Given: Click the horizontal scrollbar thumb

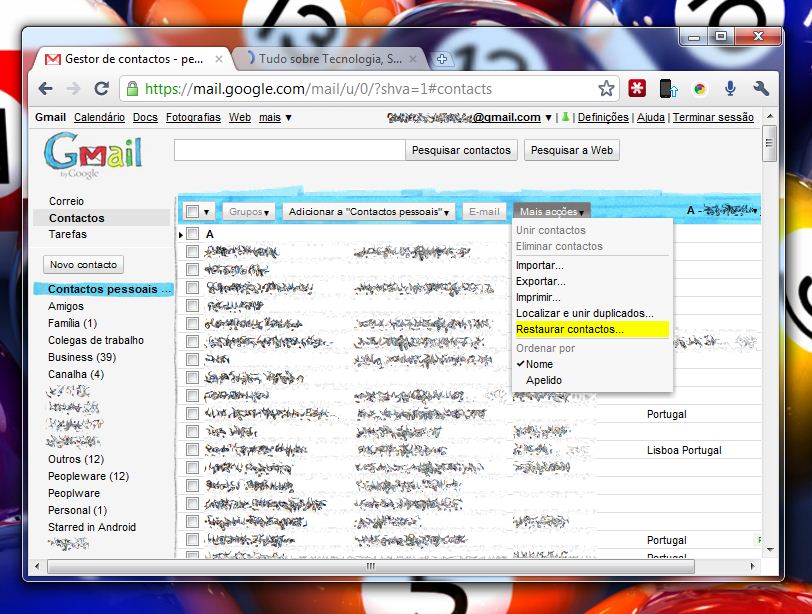Looking at the screenshot, I should 370,566.
